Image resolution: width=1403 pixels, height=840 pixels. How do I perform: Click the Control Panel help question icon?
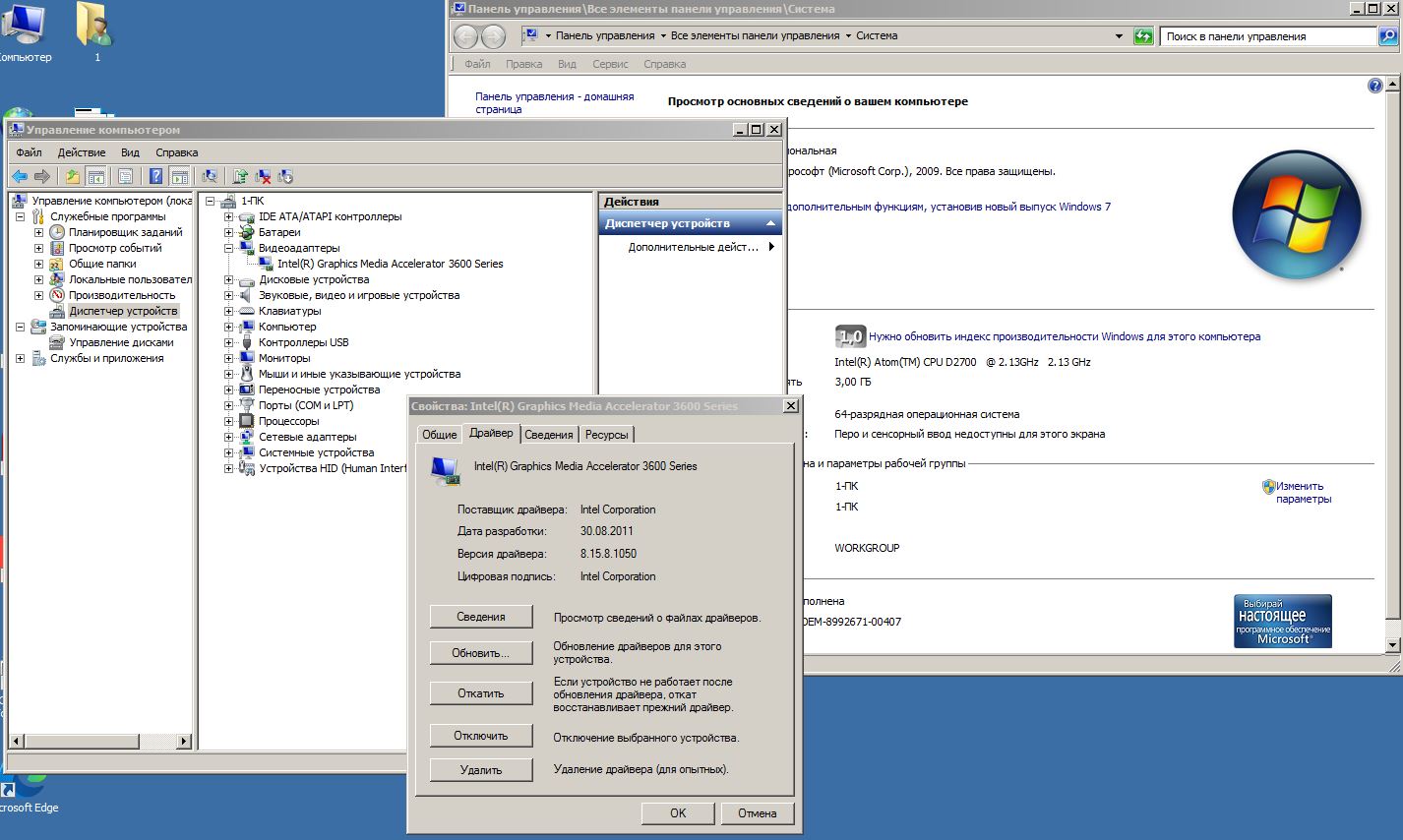(x=1375, y=86)
